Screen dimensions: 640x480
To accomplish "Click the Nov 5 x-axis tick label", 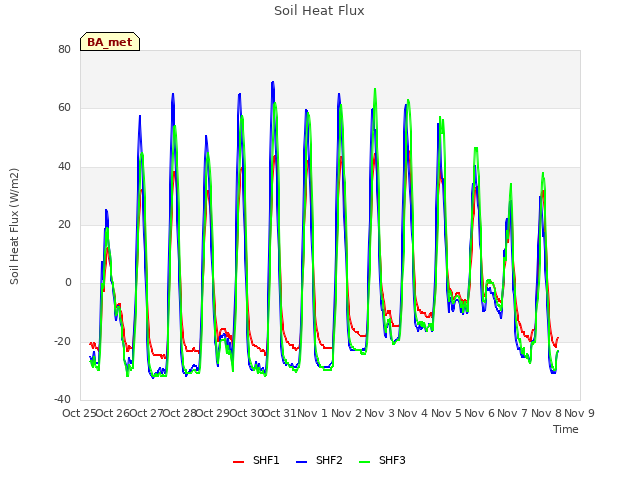I will pyautogui.click(x=446, y=413).
